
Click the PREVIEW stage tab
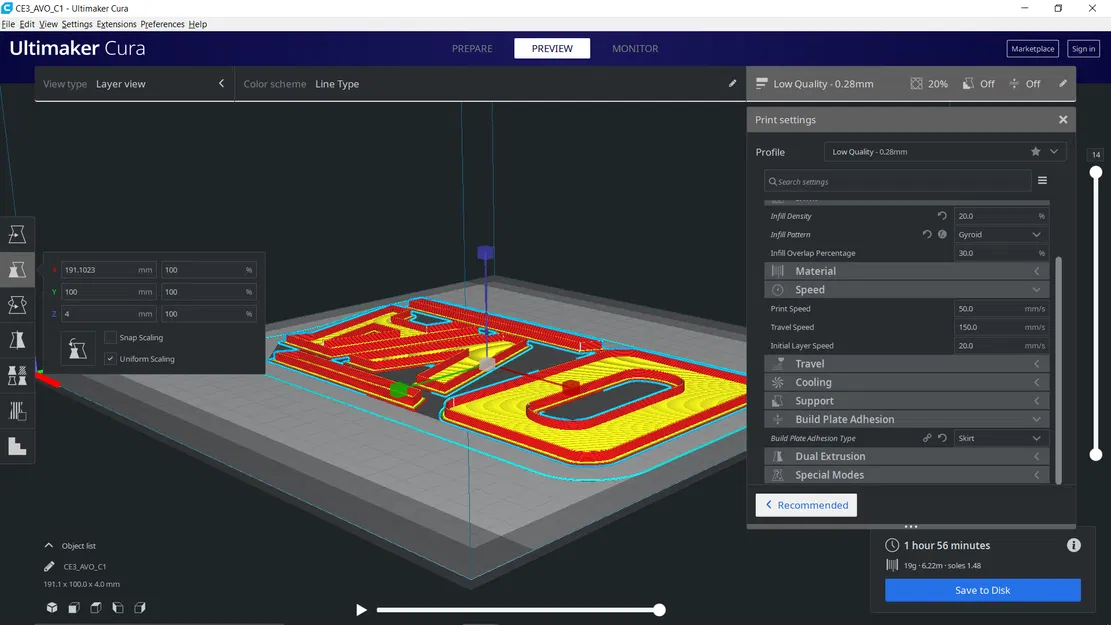552,48
